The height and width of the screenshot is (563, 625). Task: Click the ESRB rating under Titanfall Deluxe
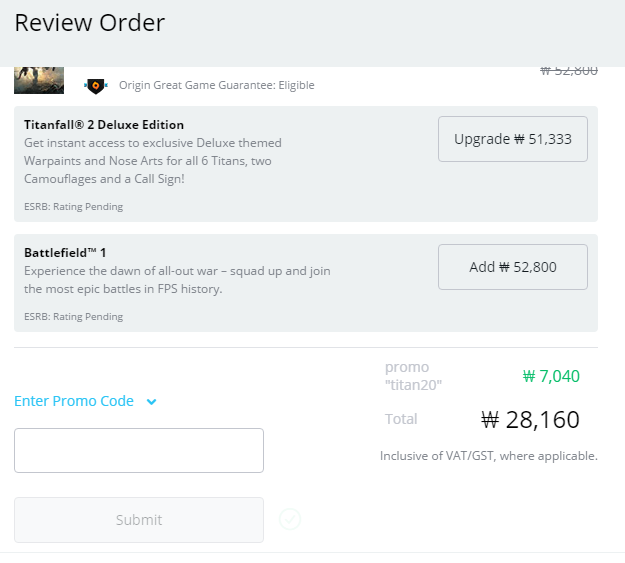coord(73,207)
